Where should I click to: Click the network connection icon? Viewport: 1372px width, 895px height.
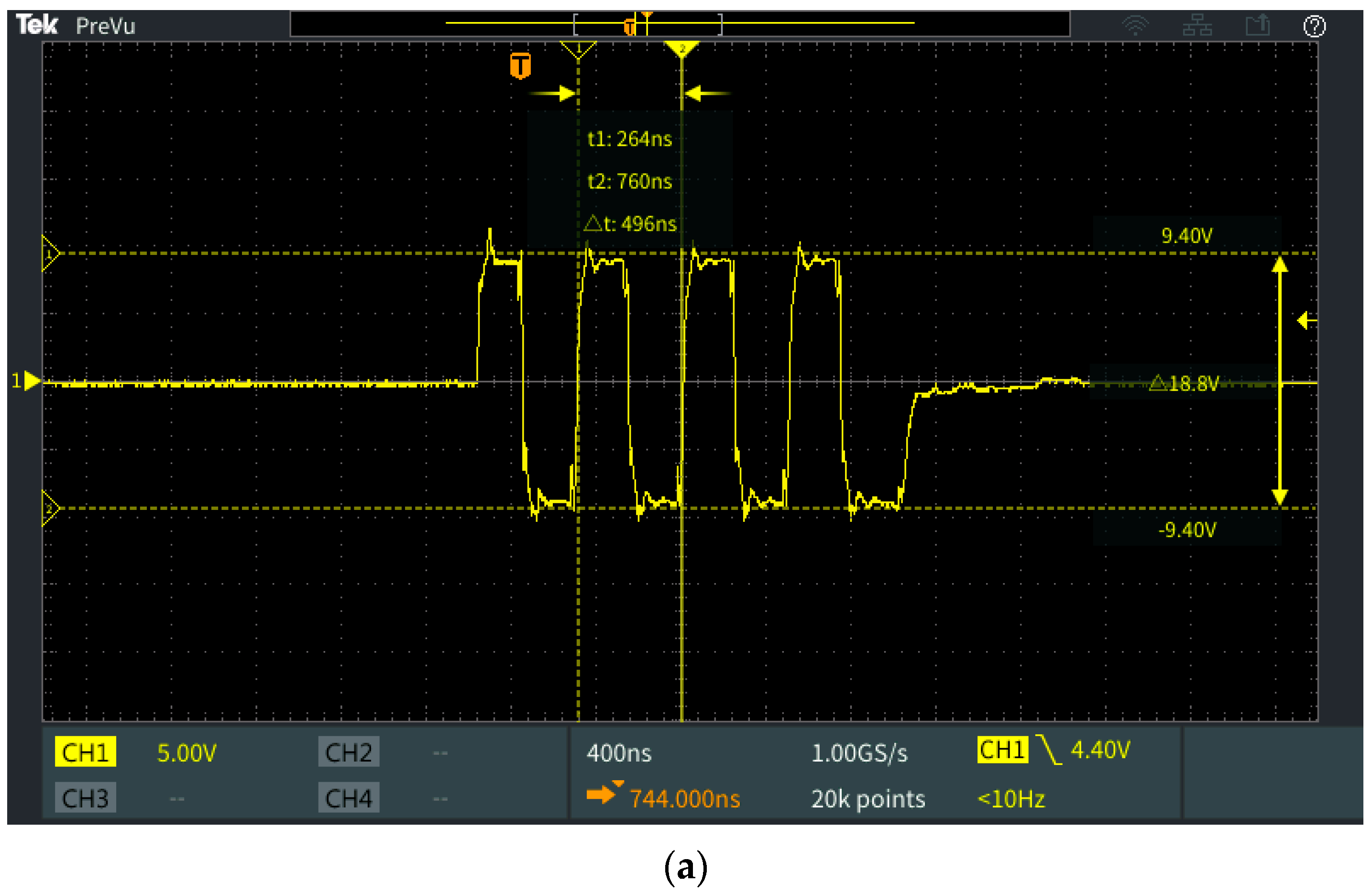point(1197,26)
